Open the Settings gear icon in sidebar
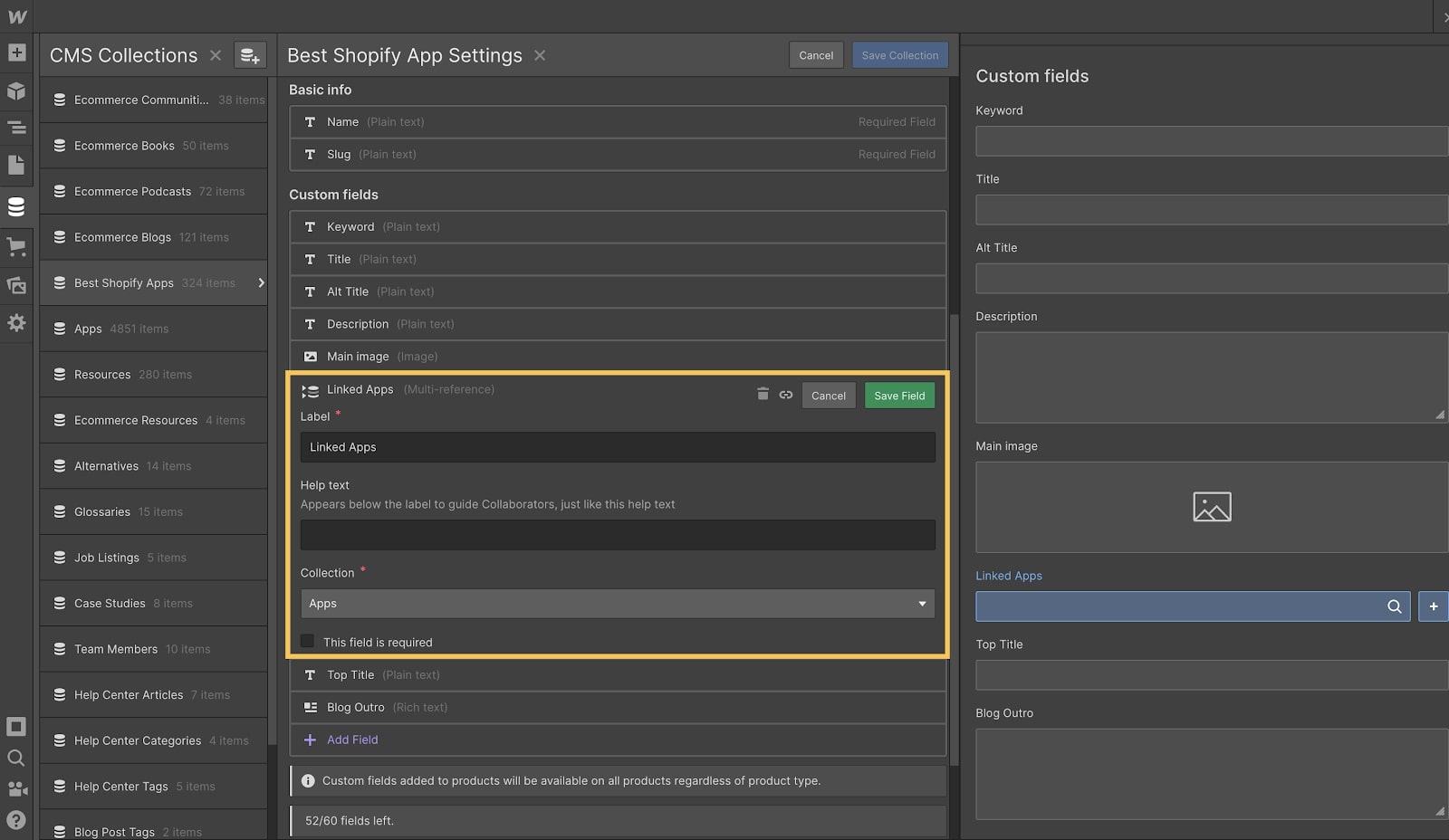1449x840 pixels. point(16,322)
